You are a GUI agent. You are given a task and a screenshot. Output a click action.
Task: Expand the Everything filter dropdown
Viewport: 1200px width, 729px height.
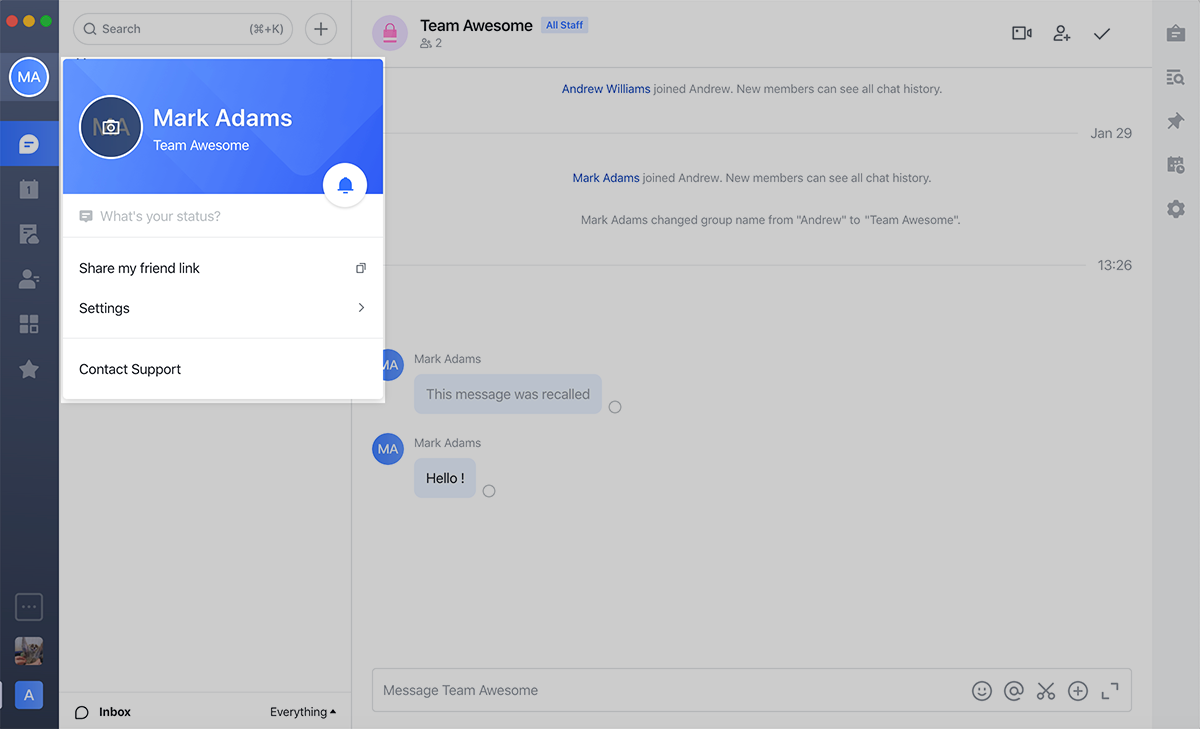tap(302, 712)
